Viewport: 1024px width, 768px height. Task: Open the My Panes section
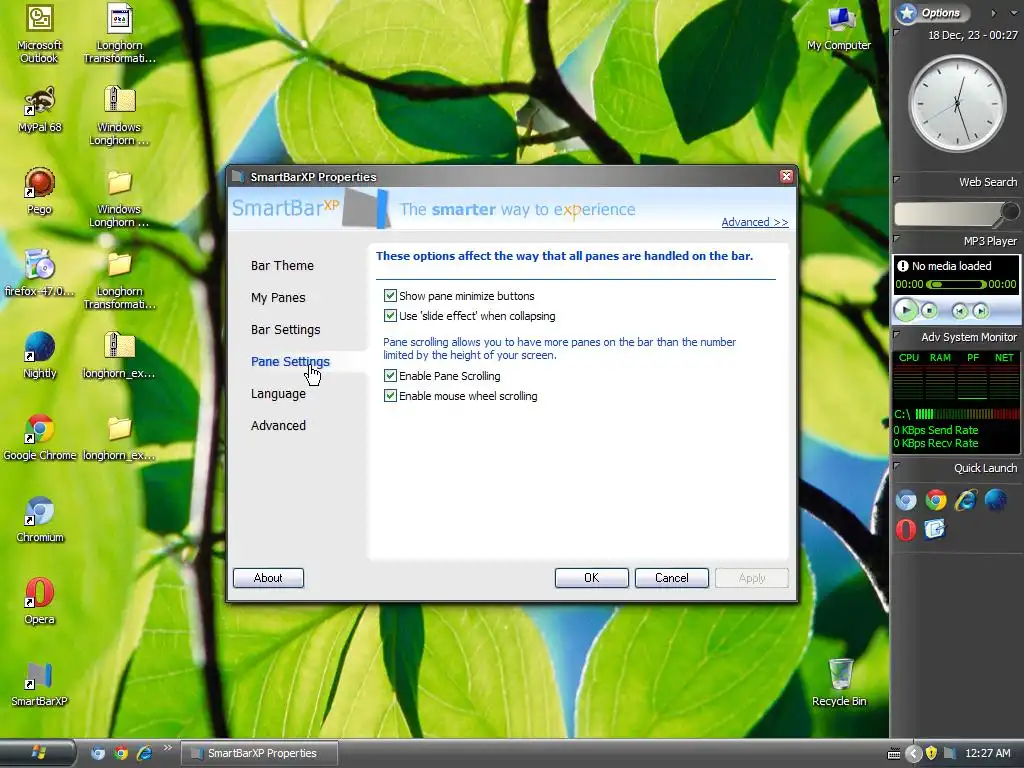pos(278,297)
